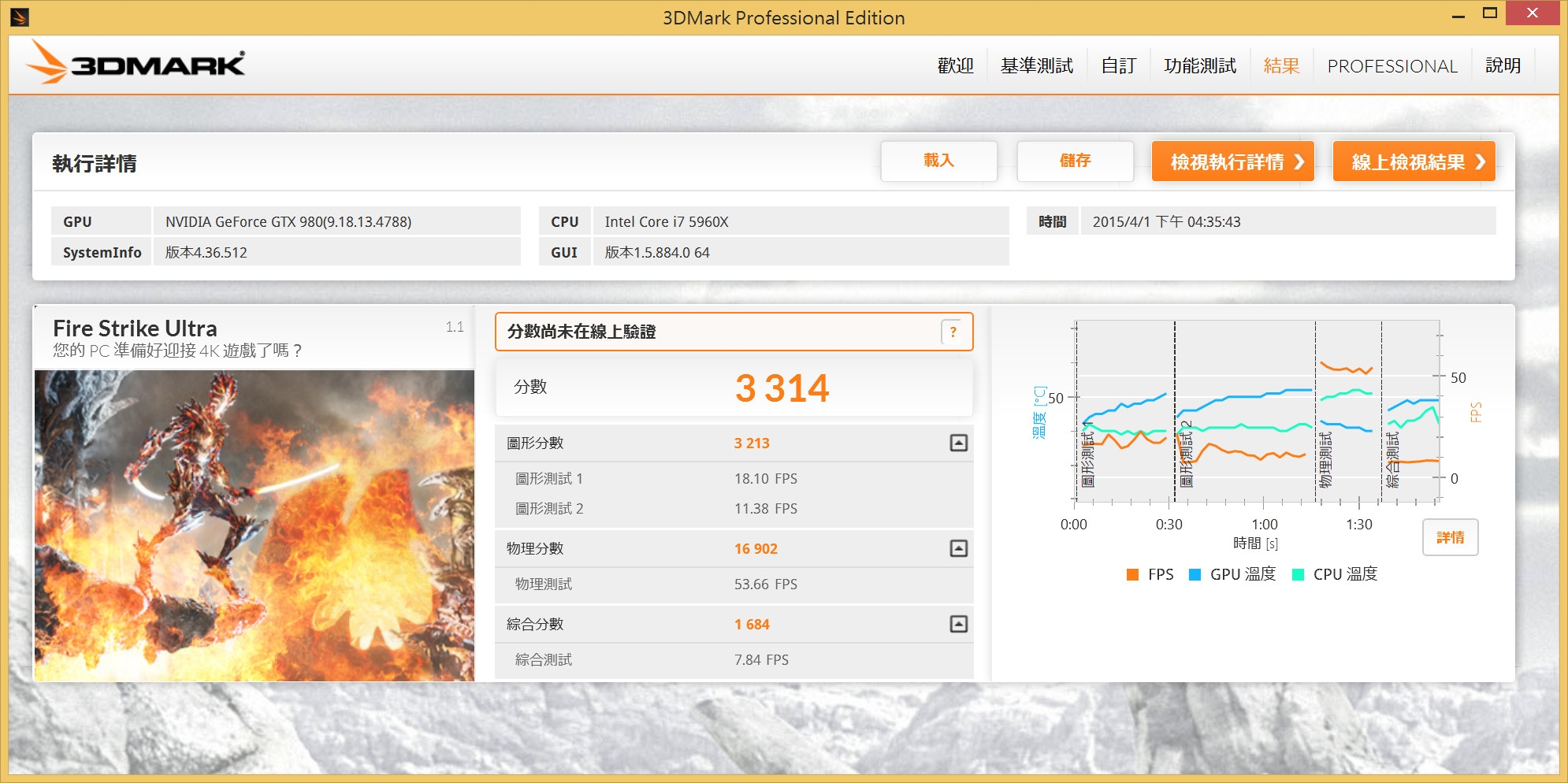The height and width of the screenshot is (783, 1568).
Task: Click the Fire Strike Ultra preview image
Action: (255, 525)
